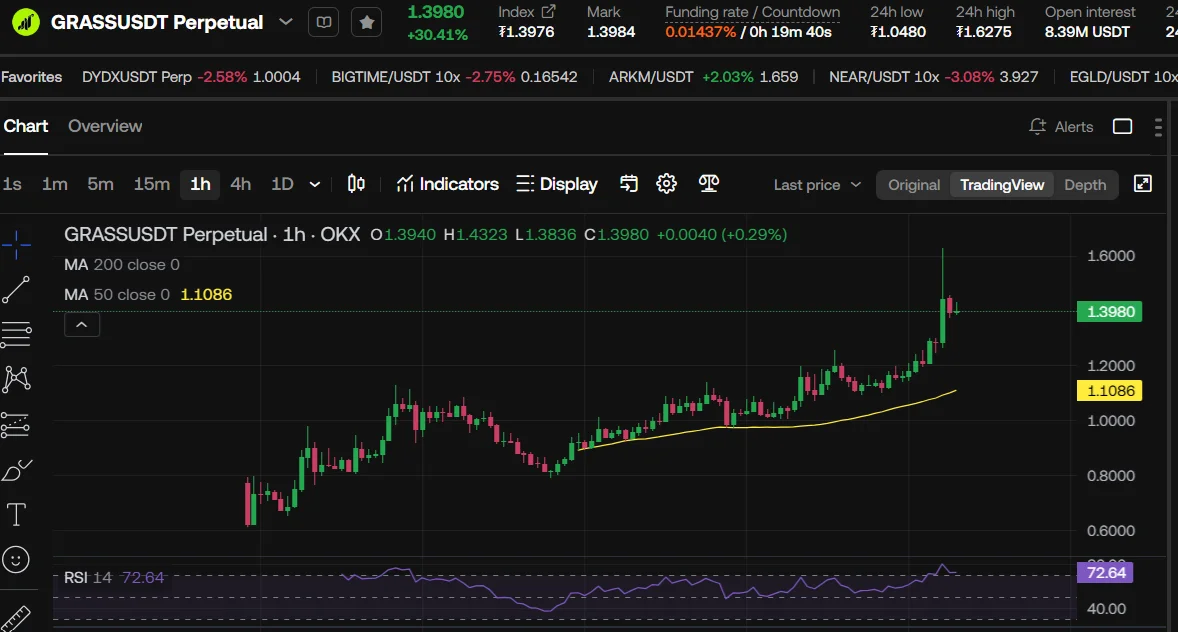This screenshot has height=632, width=1178.
Task: Change candlestick chart type icon
Action: tap(356, 184)
